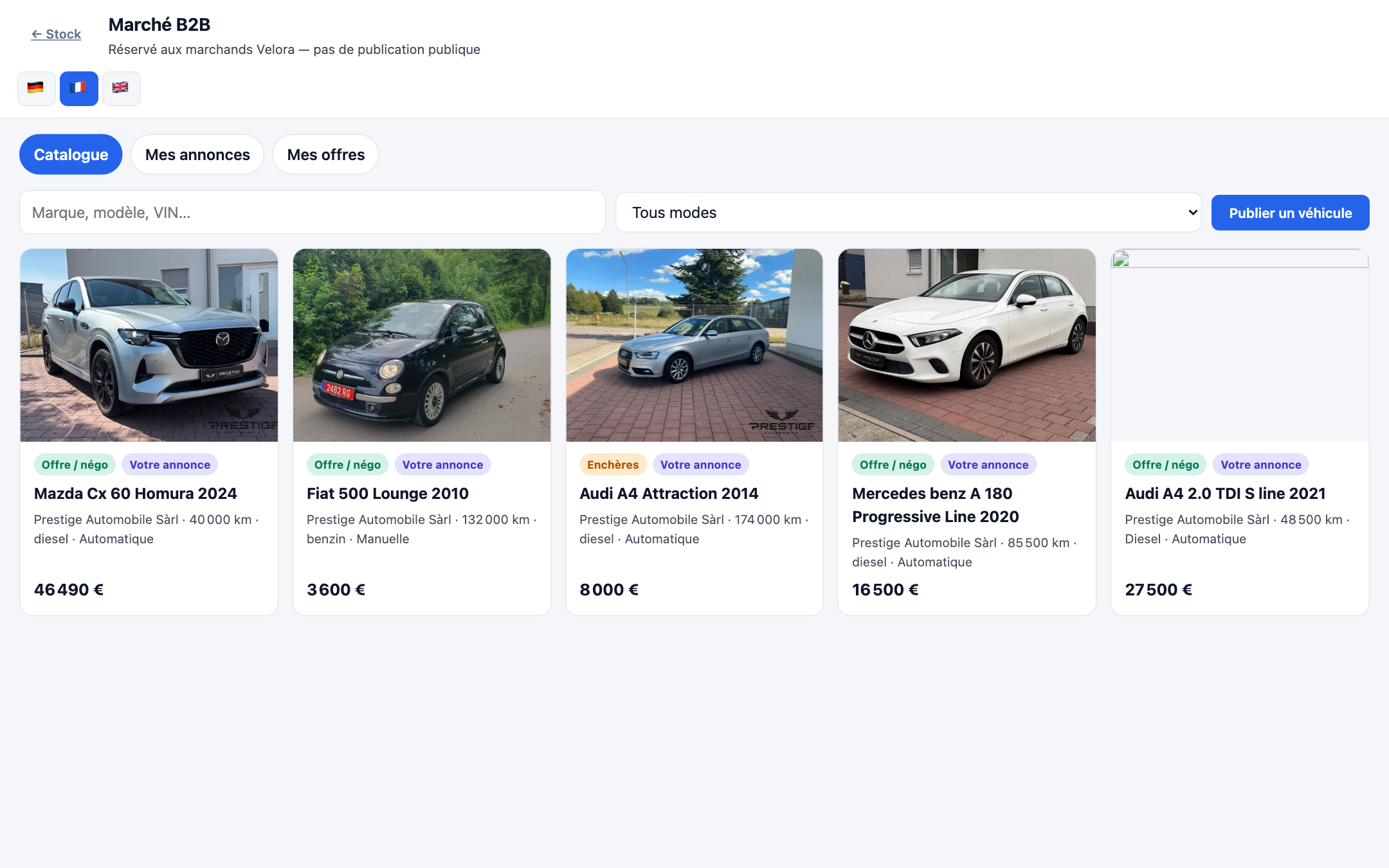Open the Mes annonces tab
This screenshot has width=1389, height=868.
[x=197, y=154]
